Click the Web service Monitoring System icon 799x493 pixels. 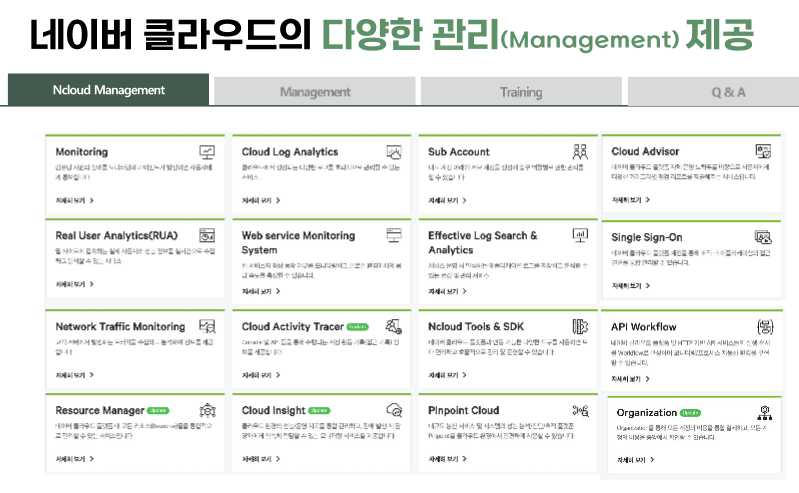pos(394,236)
